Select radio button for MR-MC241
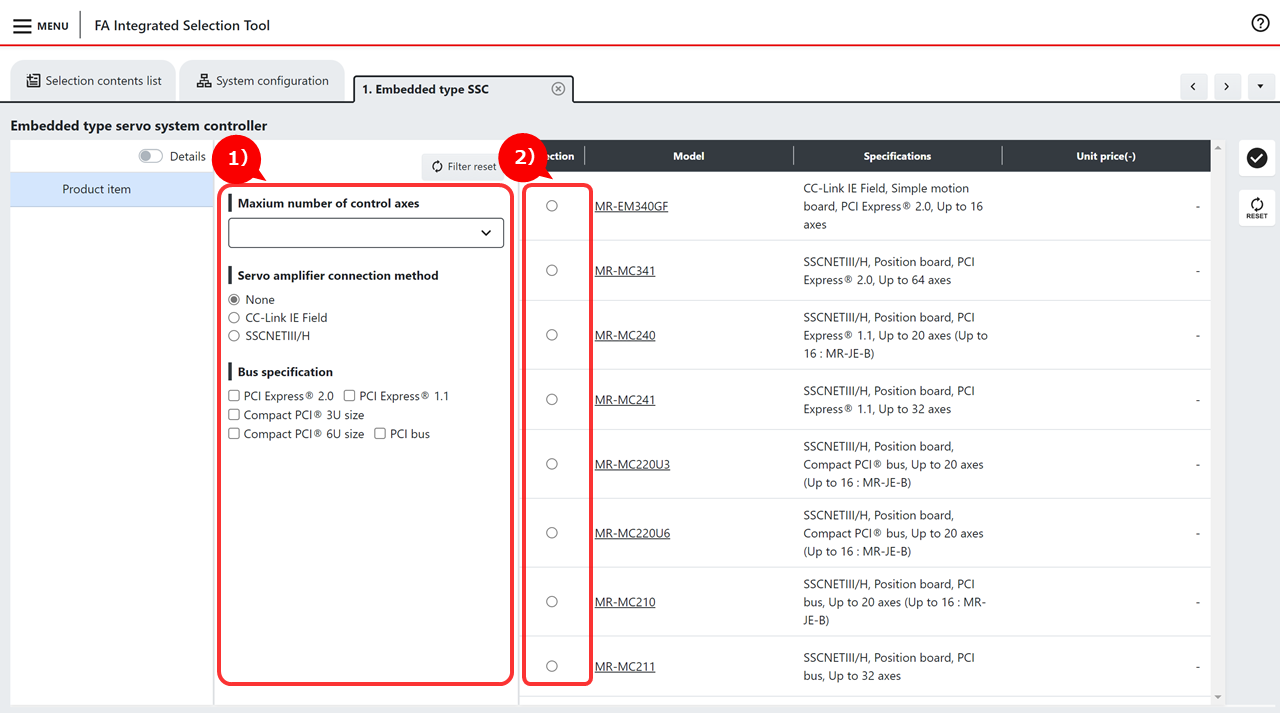 (552, 399)
